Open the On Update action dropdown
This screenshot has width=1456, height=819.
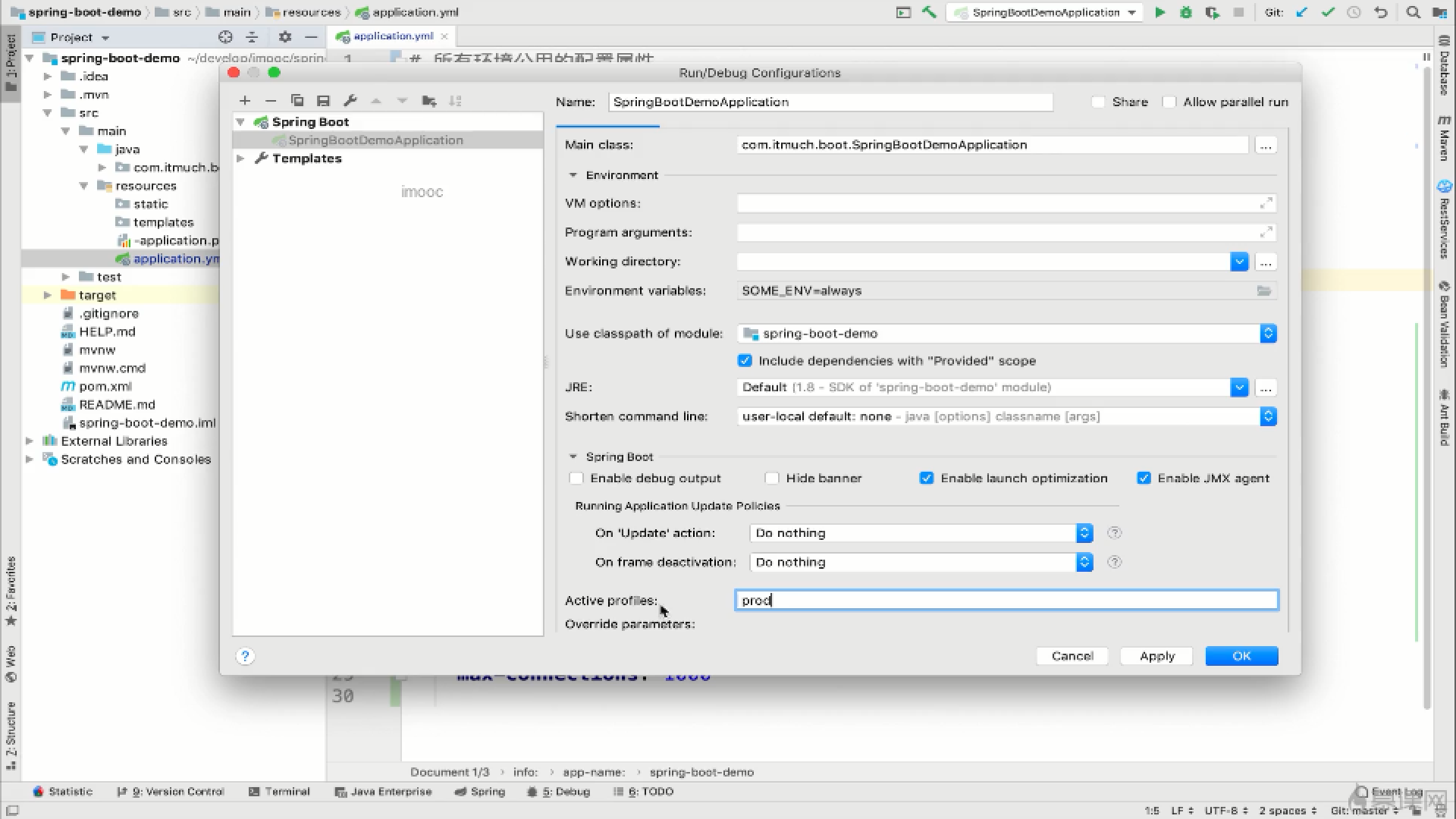pyautogui.click(x=1085, y=532)
